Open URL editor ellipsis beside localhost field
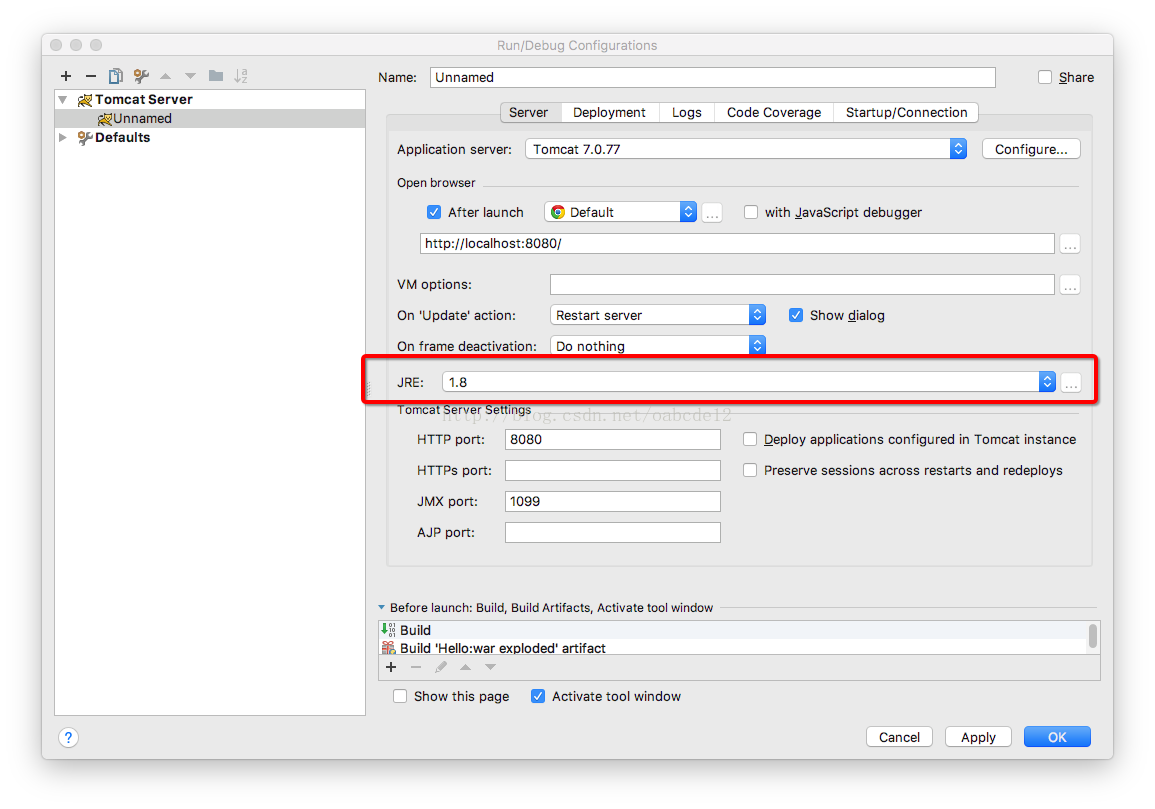1155x809 pixels. tap(1070, 244)
